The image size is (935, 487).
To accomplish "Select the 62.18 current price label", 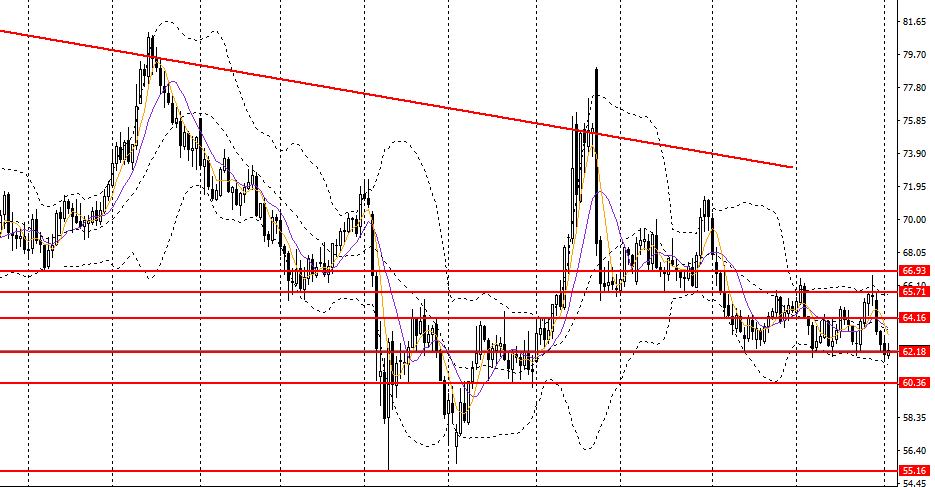I will pyautogui.click(x=912, y=352).
